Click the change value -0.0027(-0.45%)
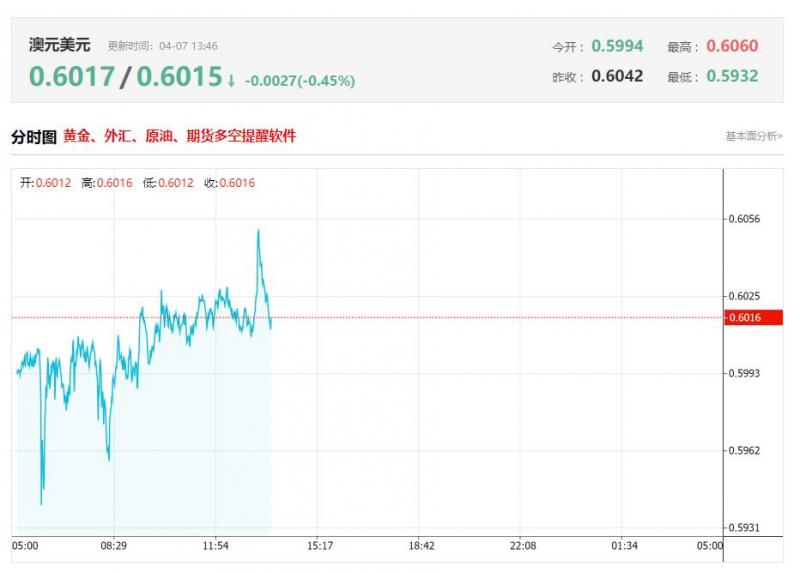 click(x=300, y=81)
